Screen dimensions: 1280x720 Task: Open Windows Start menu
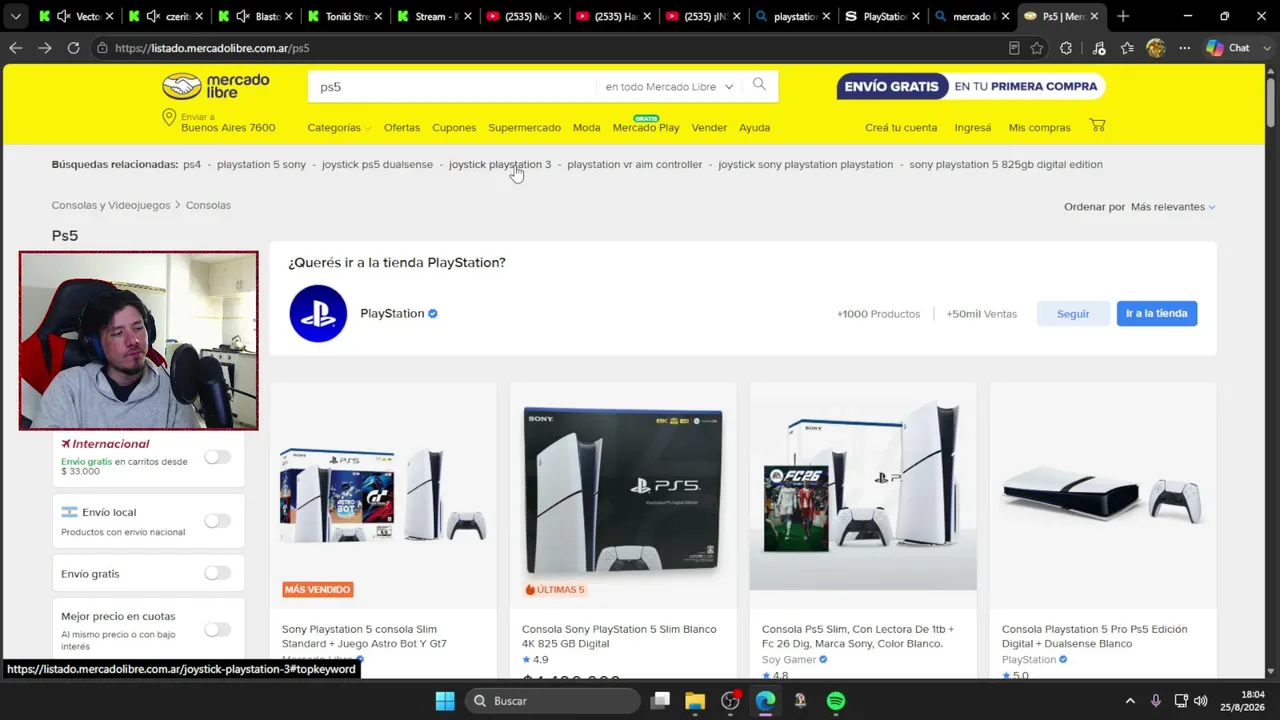click(445, 701)
